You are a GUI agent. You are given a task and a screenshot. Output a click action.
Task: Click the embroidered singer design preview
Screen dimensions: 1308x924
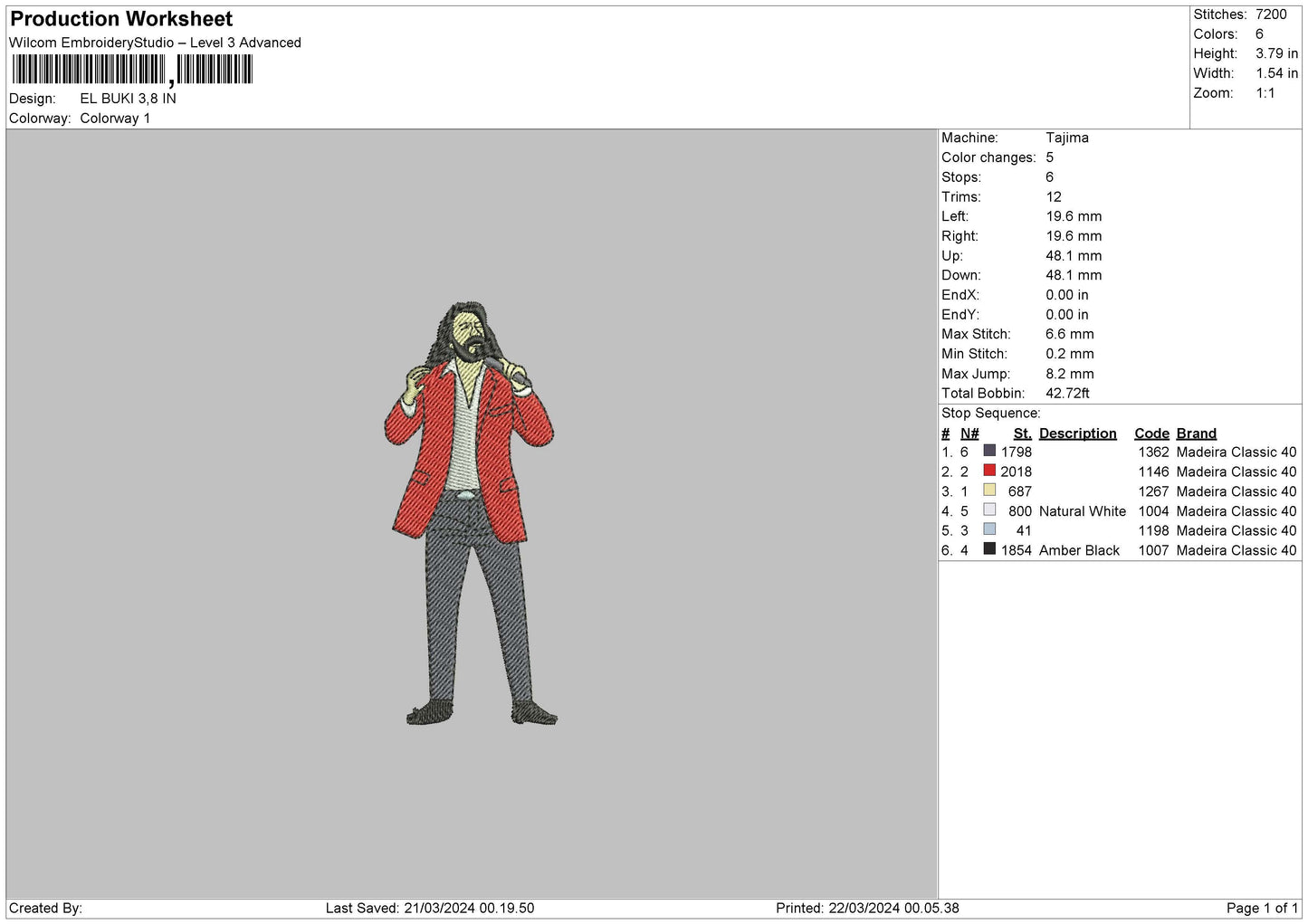point(470,513)
